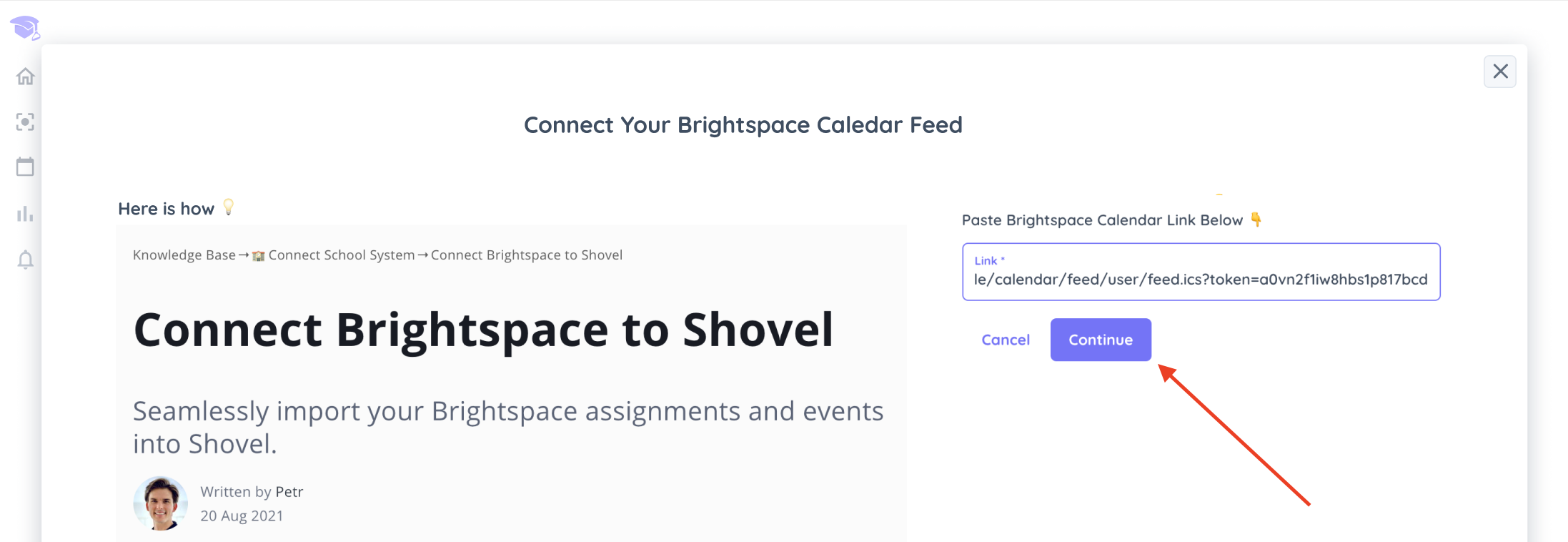The image size is (1568, 542).
Task: Open the bar chart statistics icon
Action: [x=25, y=214]
